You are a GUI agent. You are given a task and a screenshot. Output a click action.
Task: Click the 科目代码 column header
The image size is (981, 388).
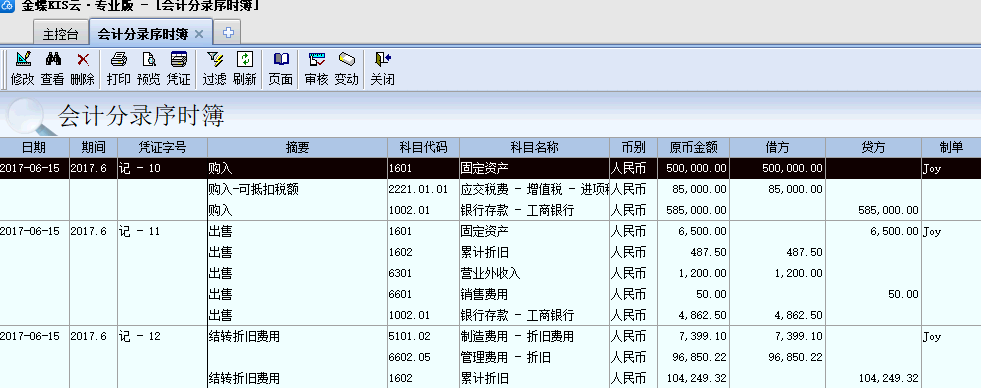click(x=424, y=148)
